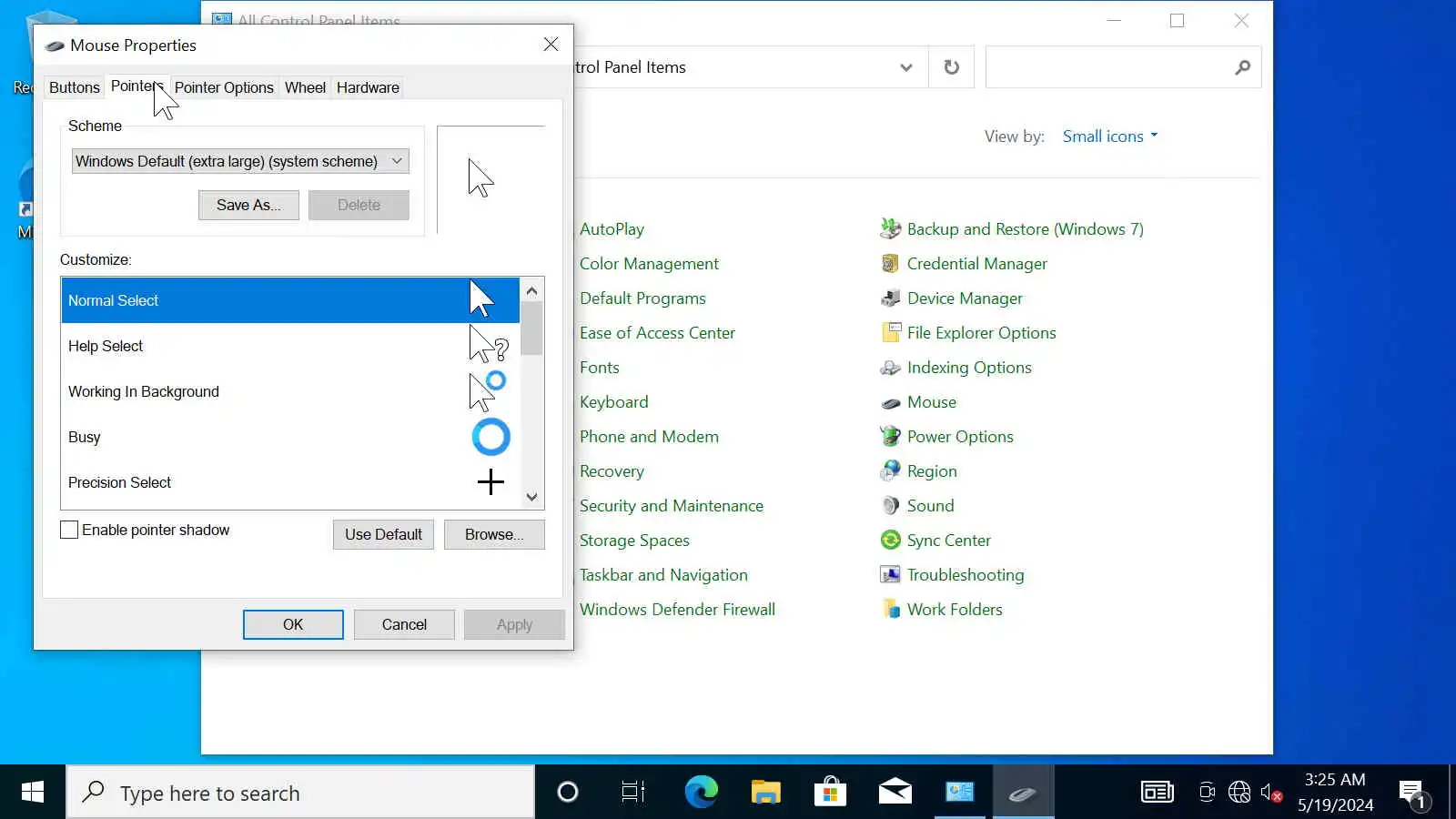Open Taskbar and Navigation link
Image resolution: width=1456 pixels, height=819 pixels.
tap(663, 575)
